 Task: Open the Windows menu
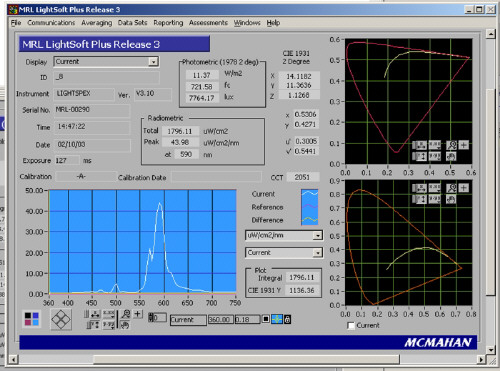[x=247, y=23]
